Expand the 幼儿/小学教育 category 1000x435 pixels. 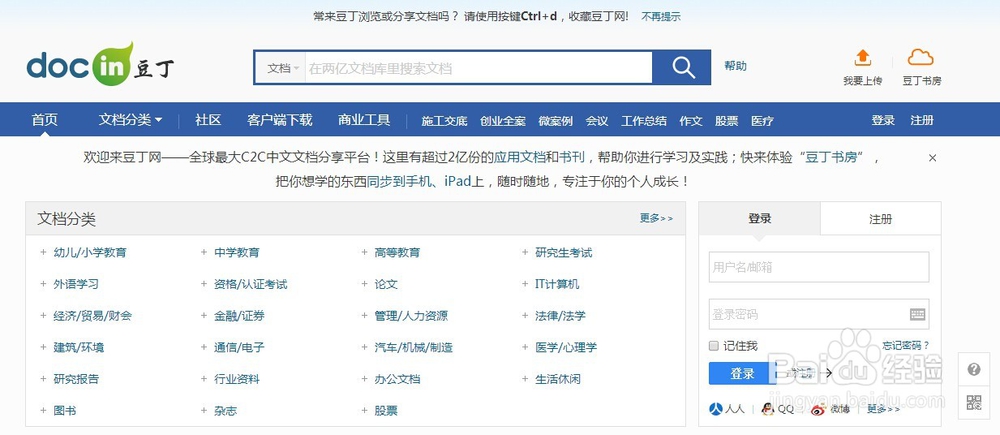(x=43, y=253)
